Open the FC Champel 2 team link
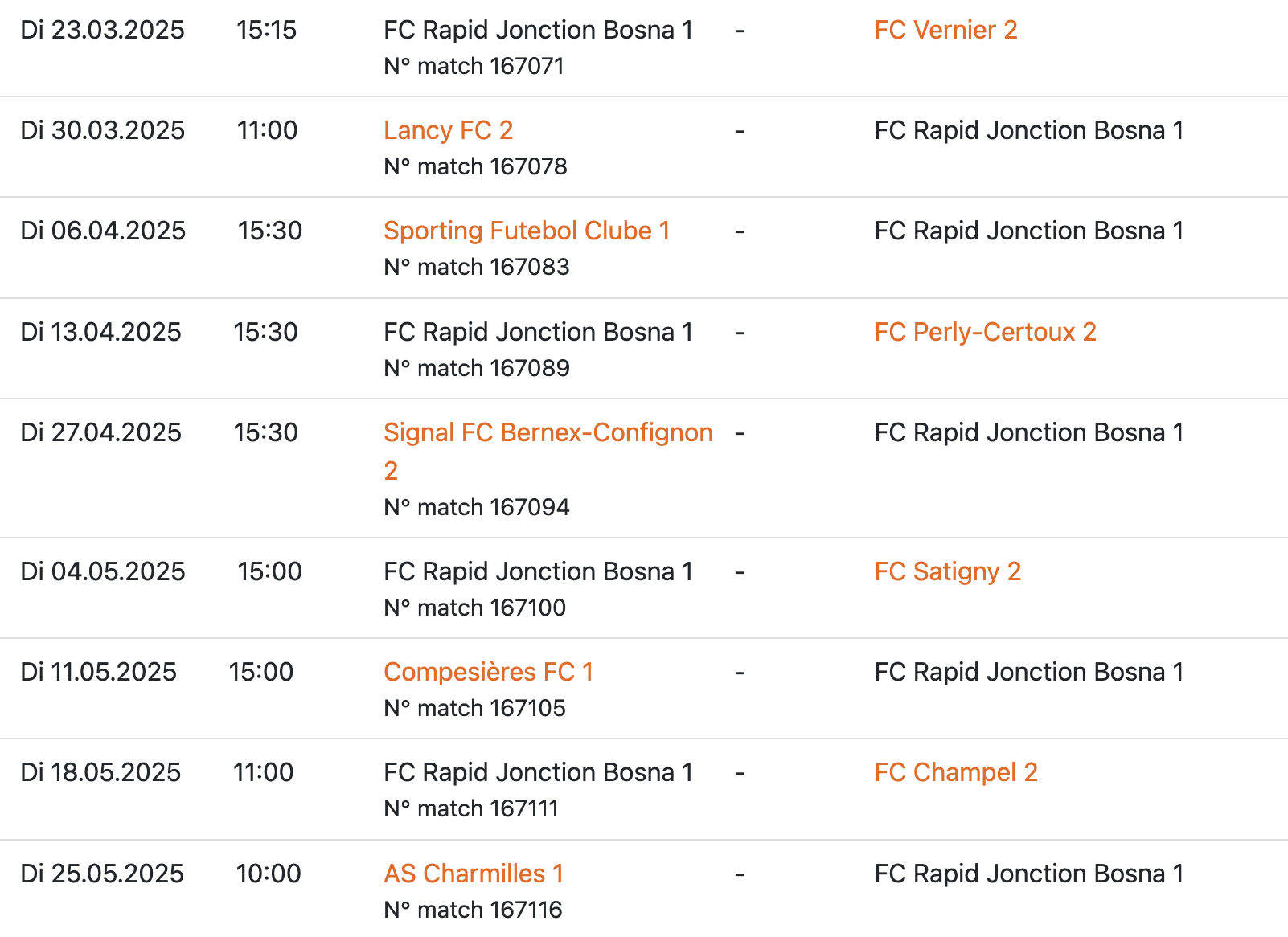Screen dimensions: 1288x937 pos(955,772)
